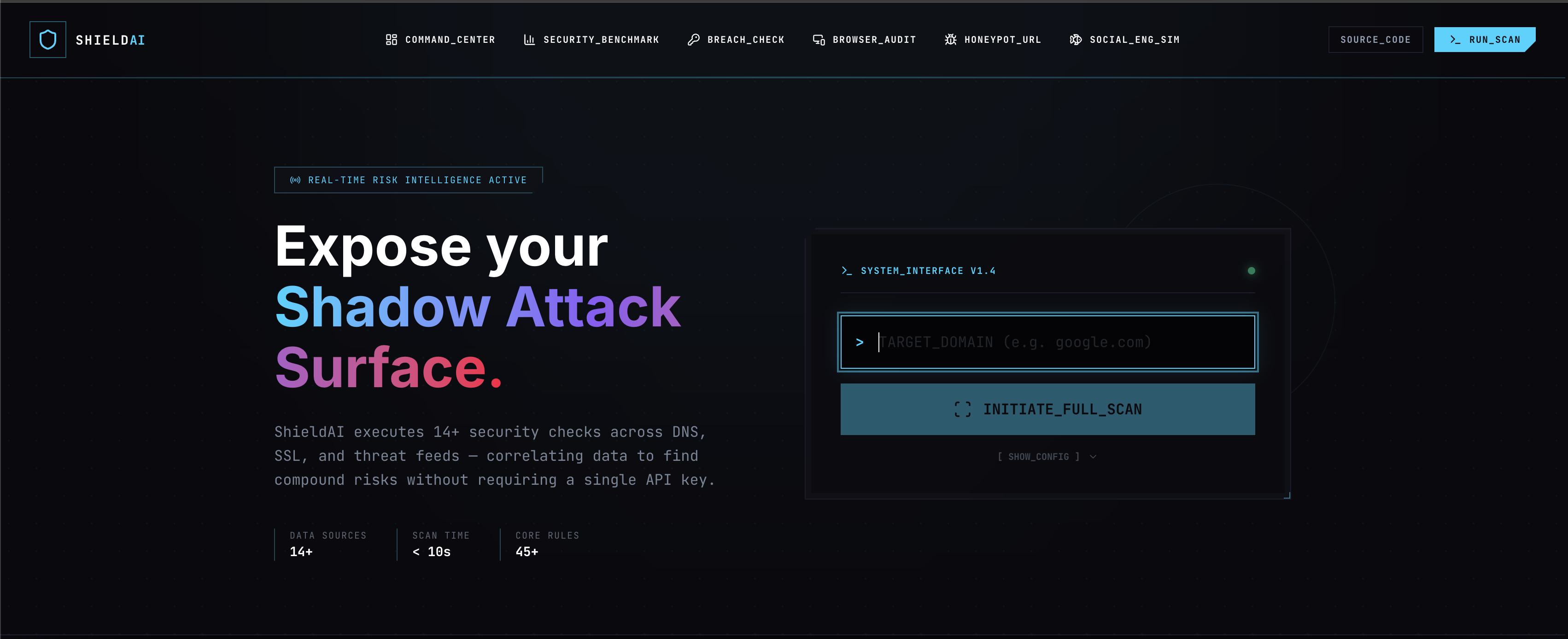Image resolution: width=1568 pixels, height=639 pixels.
Task: Click the SHIELDAI brand name text
Action: click(110, 40)
